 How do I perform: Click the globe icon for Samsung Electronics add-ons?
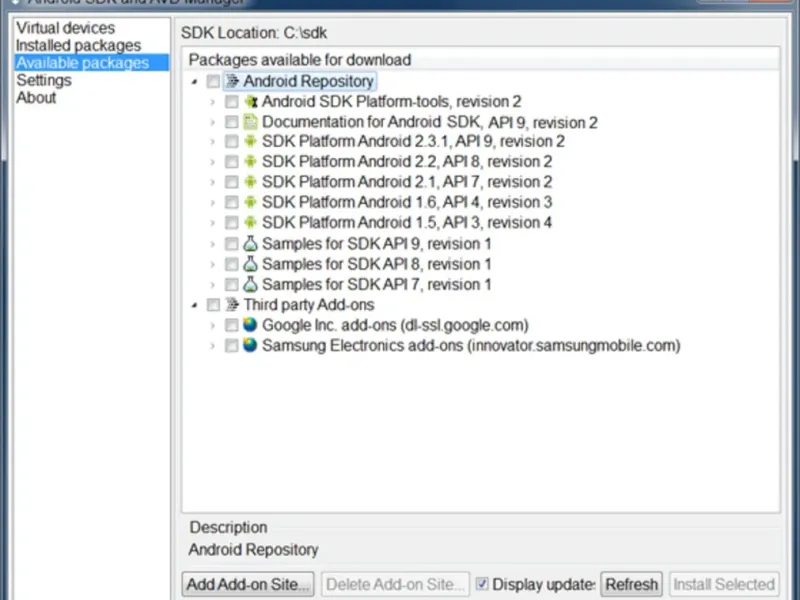click(x=250, y=345)
